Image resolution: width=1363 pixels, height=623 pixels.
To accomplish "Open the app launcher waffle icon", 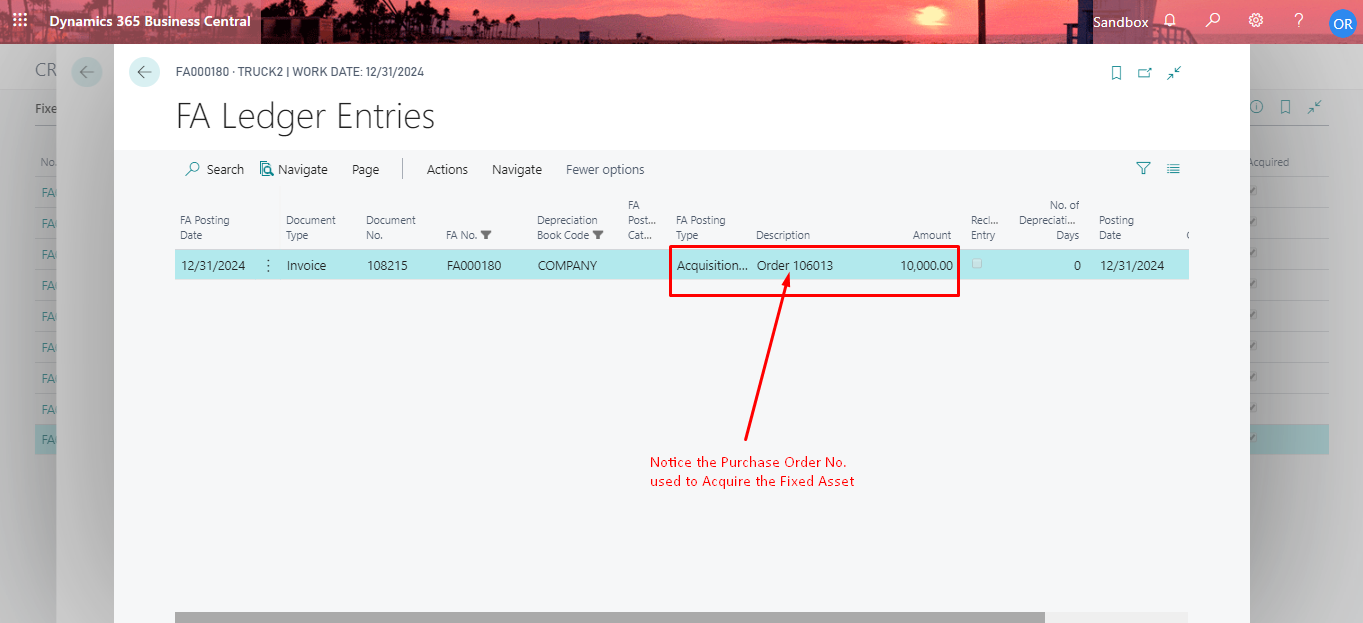I will (x=20, y=20).
